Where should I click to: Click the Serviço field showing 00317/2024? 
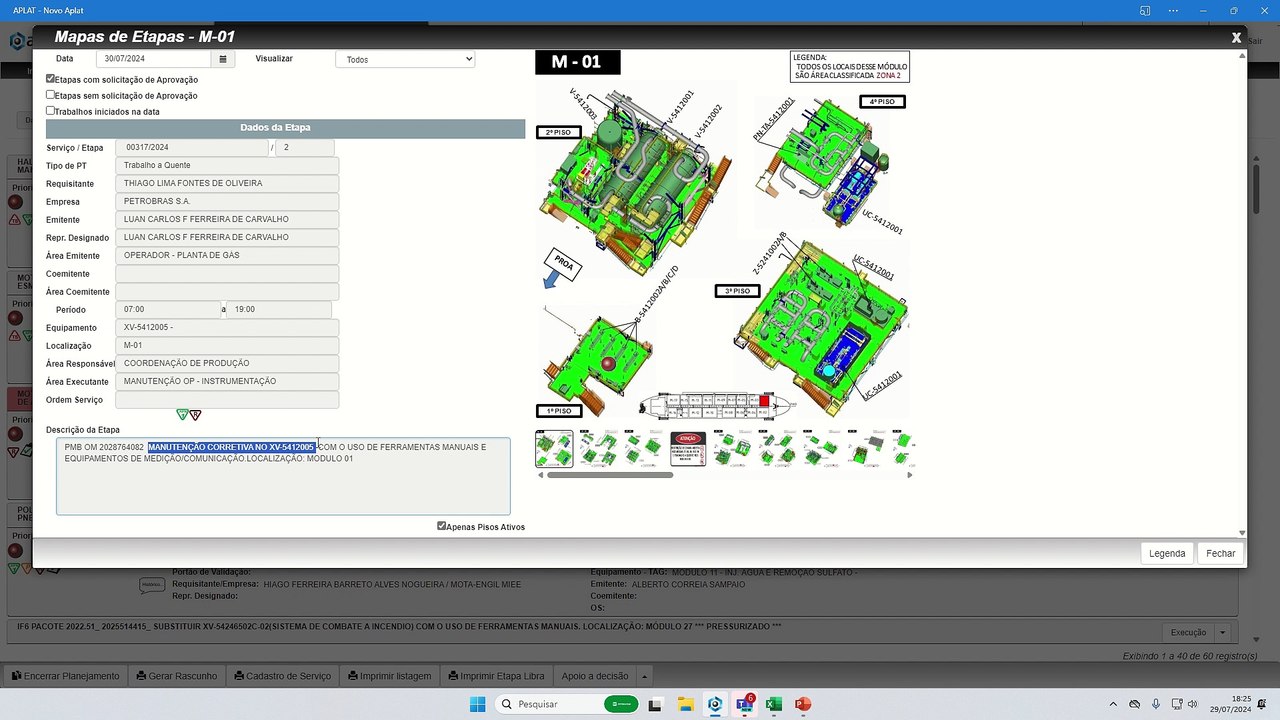pyautogui.click(x=192, y=147)
